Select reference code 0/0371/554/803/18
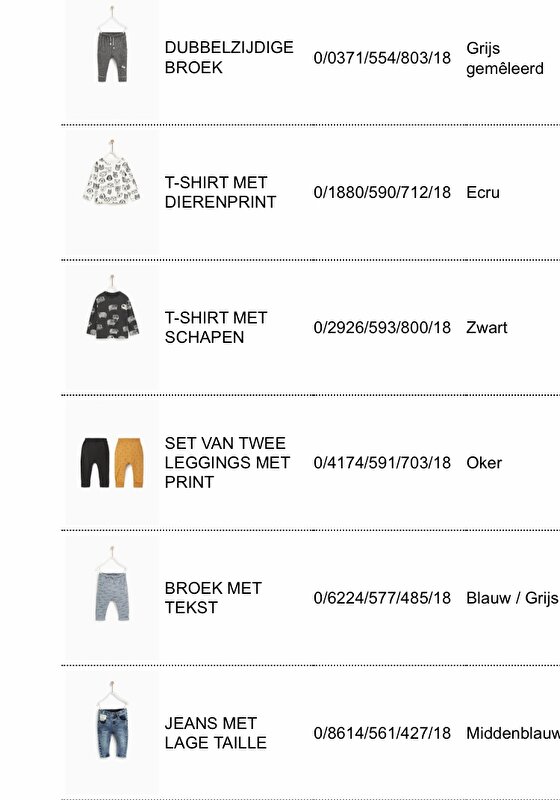 pyautogui.click(x=382, y=58)
